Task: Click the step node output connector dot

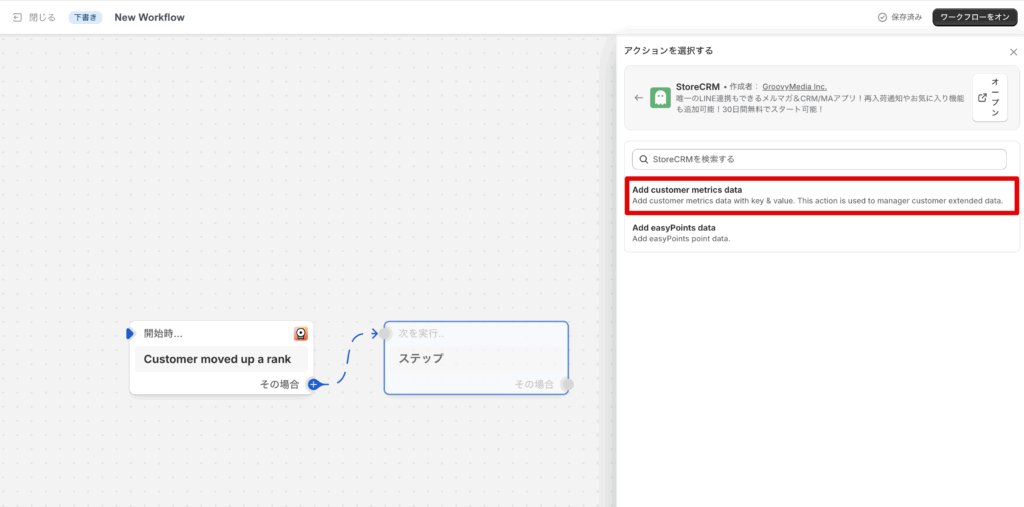Action: [x=567, y=384]
